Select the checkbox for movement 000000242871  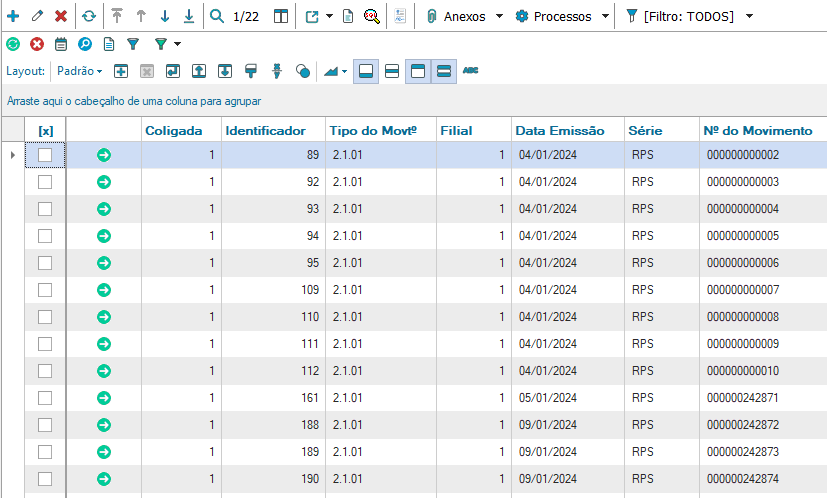45,398
